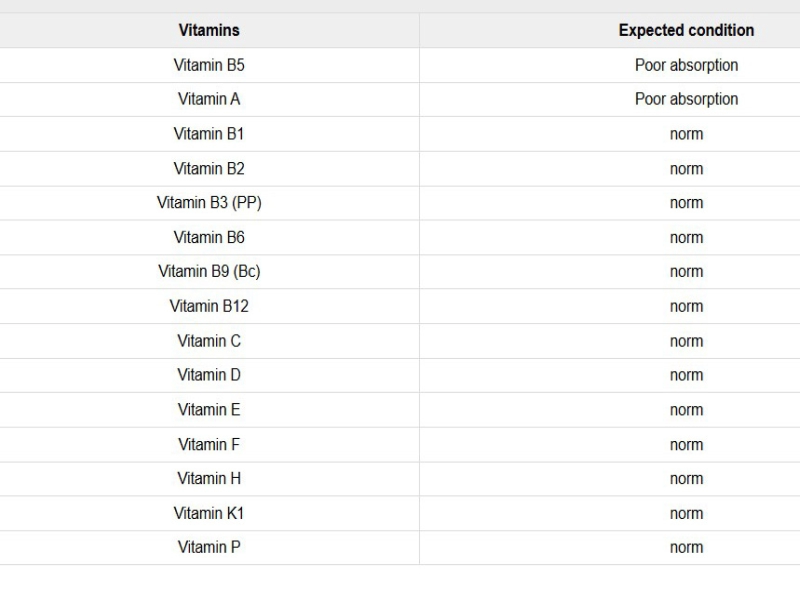
Task: Click the Vitamin B1 row label
Action: 209,134
